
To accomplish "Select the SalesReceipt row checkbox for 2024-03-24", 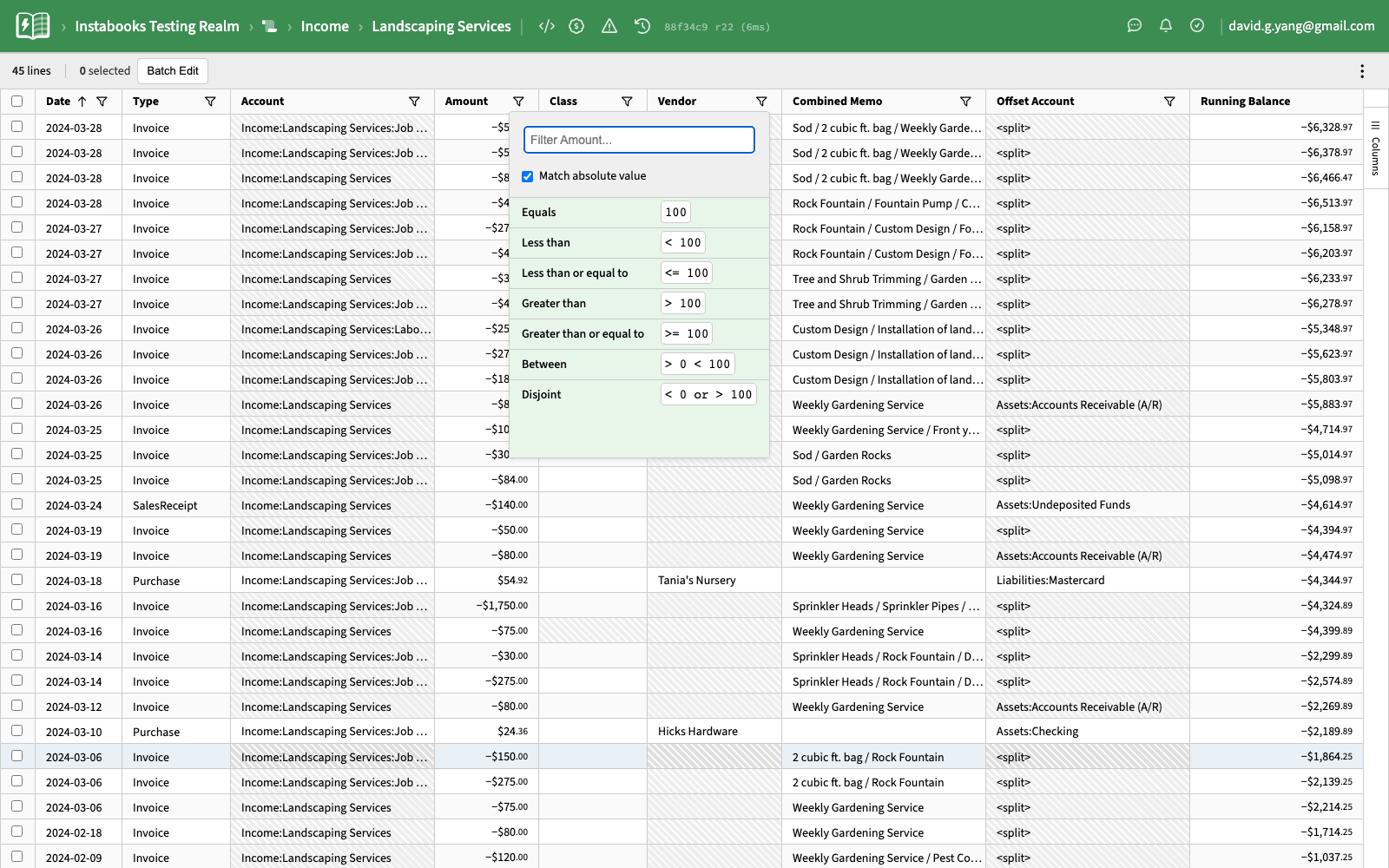I will 16,504.
